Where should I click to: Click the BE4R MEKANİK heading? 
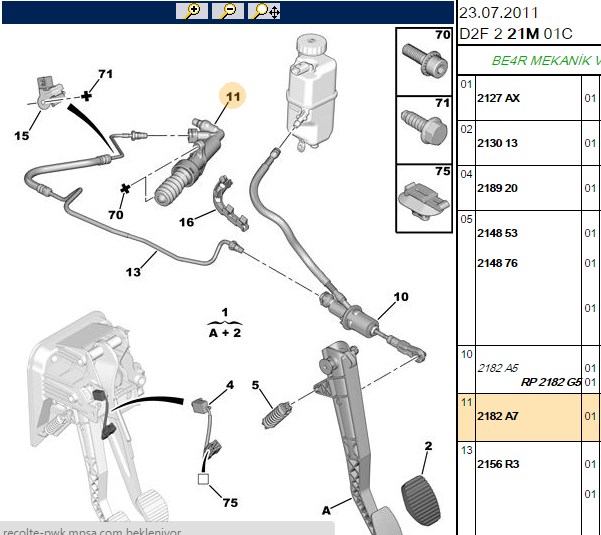546,61
